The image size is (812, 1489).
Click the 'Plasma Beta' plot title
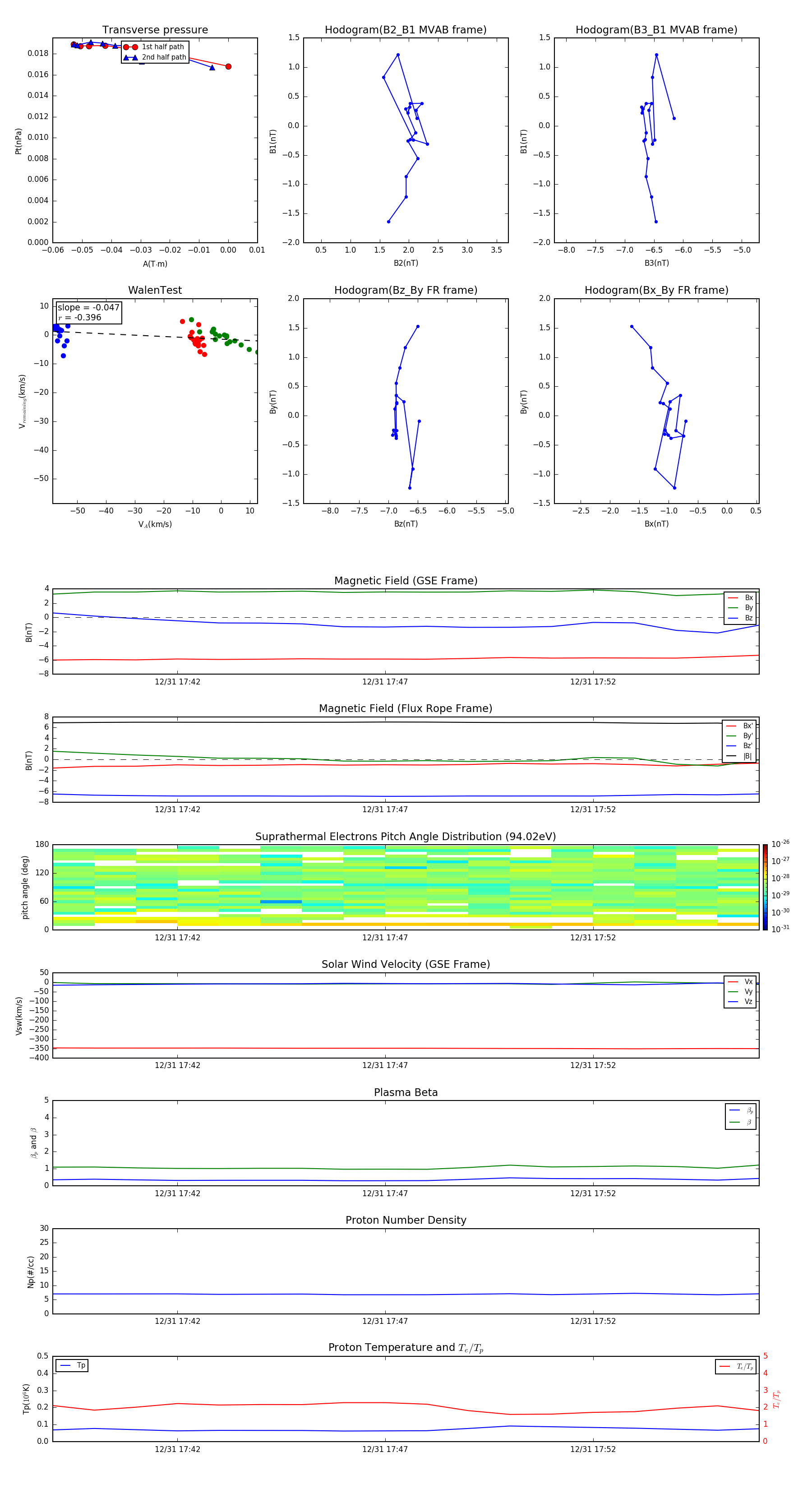coord(406,1093)
